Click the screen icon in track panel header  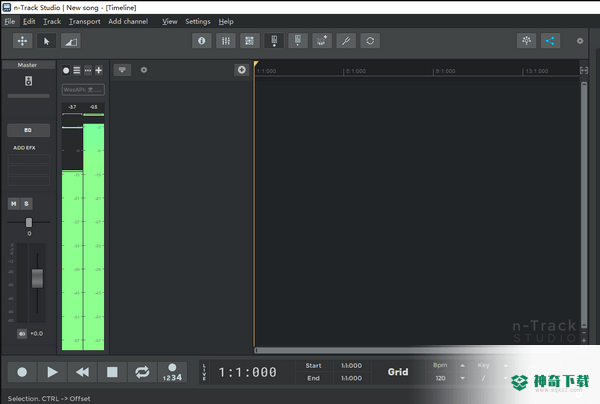click(x=122, y=70)
